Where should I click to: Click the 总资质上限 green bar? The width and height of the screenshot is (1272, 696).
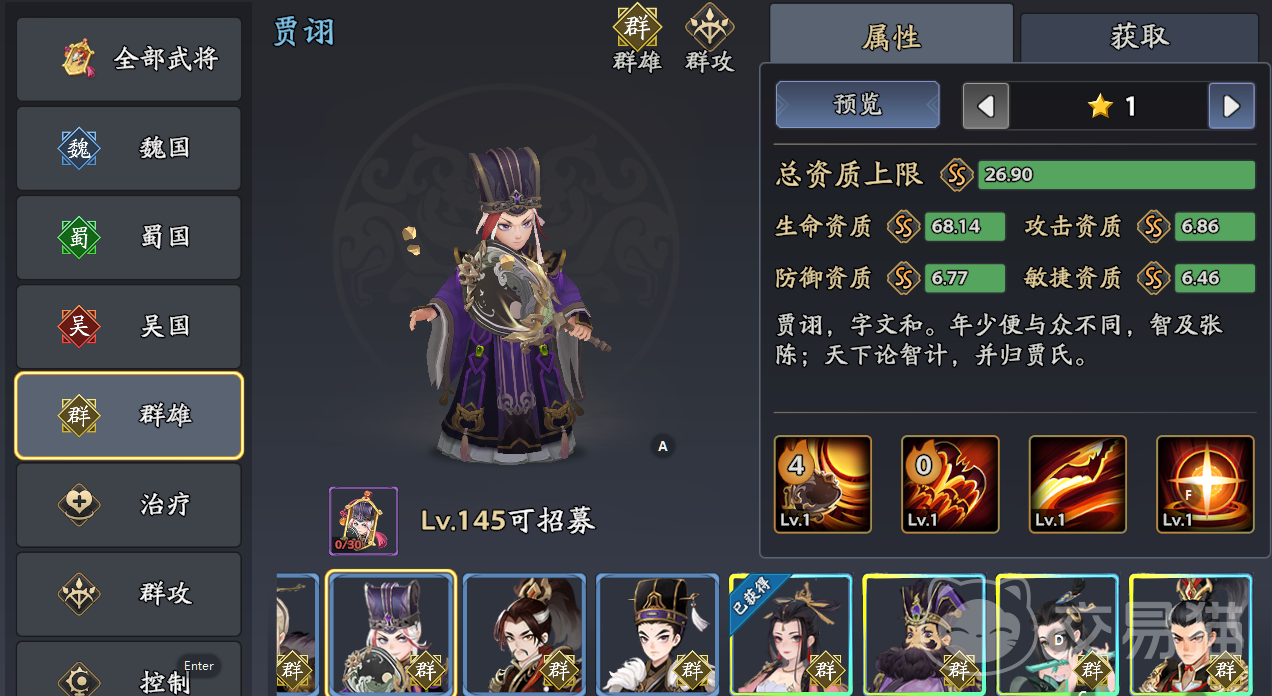pos(1116,174)
